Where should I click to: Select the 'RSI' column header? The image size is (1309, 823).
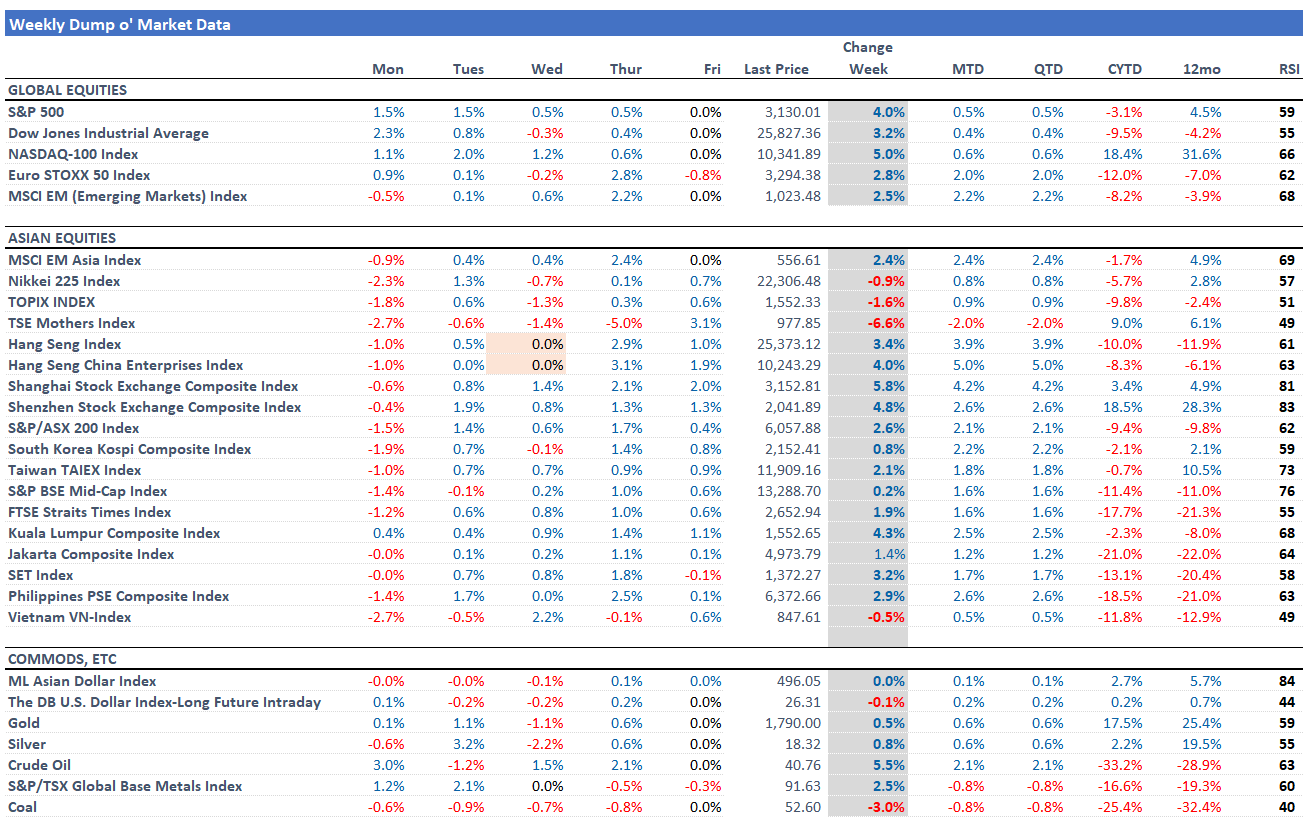pos(1290,69)
